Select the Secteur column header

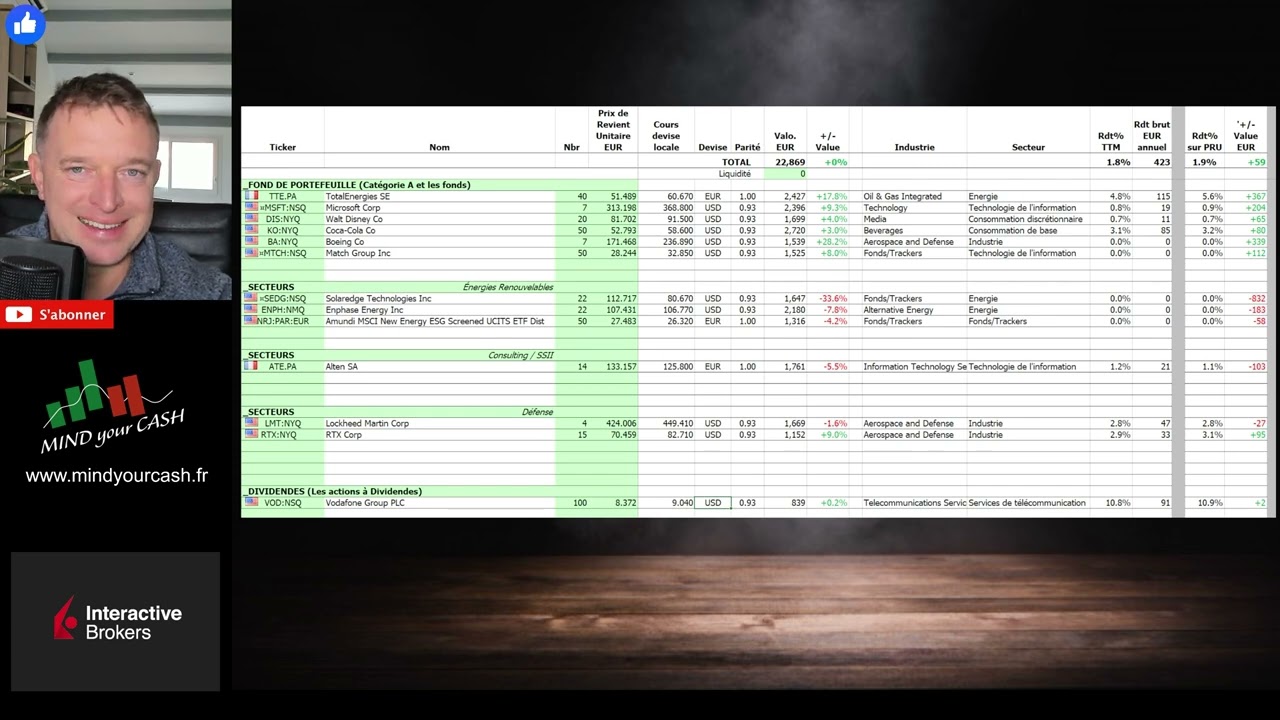pos(1028,147)
